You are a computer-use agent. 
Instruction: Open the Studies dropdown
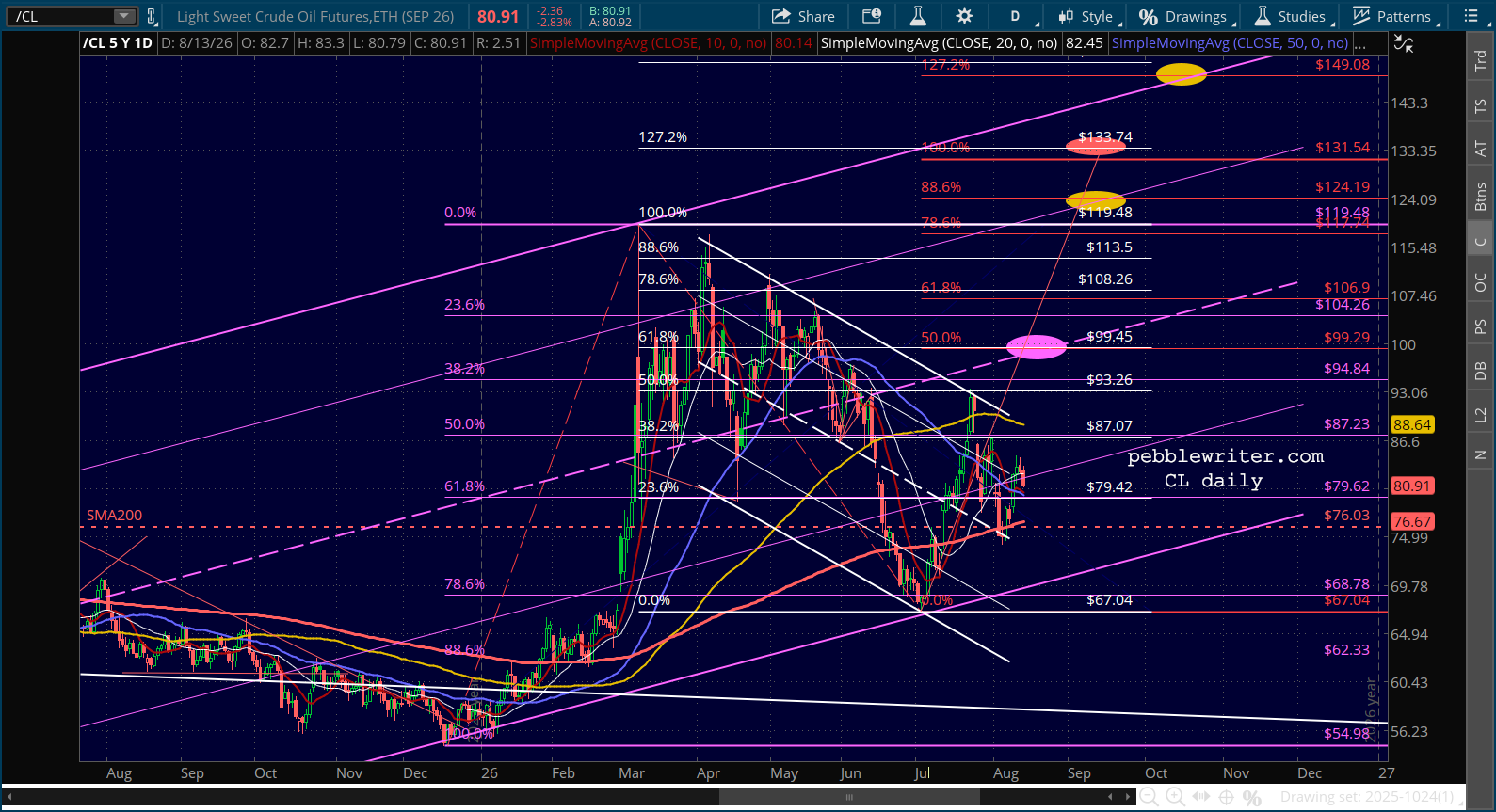pyautogui.click(x=1295, y=16)
